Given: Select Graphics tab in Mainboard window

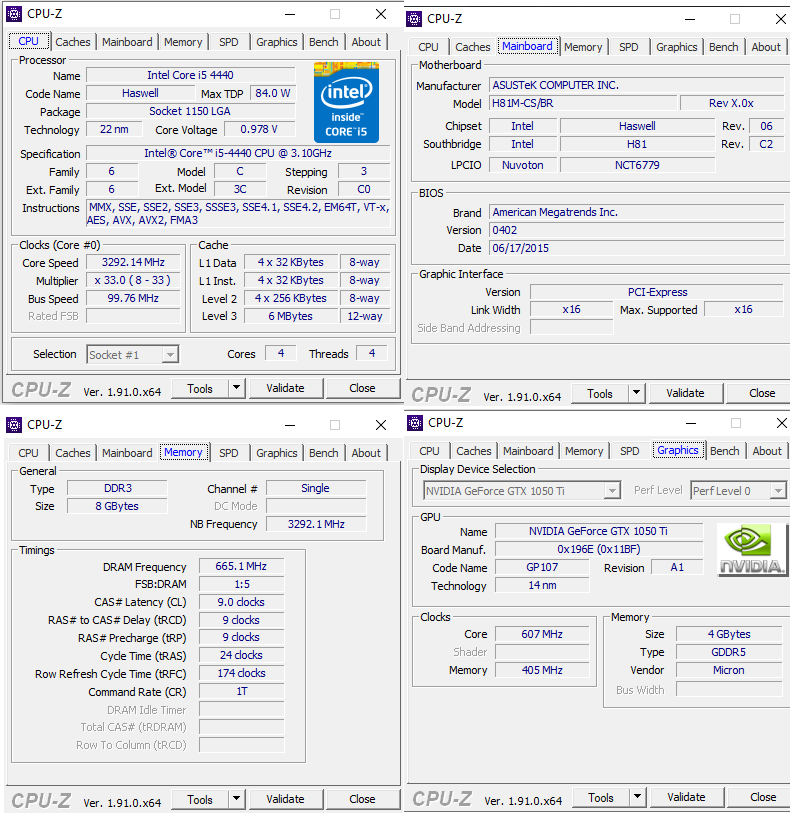Looking at the screenshot, I should point(677,47).
